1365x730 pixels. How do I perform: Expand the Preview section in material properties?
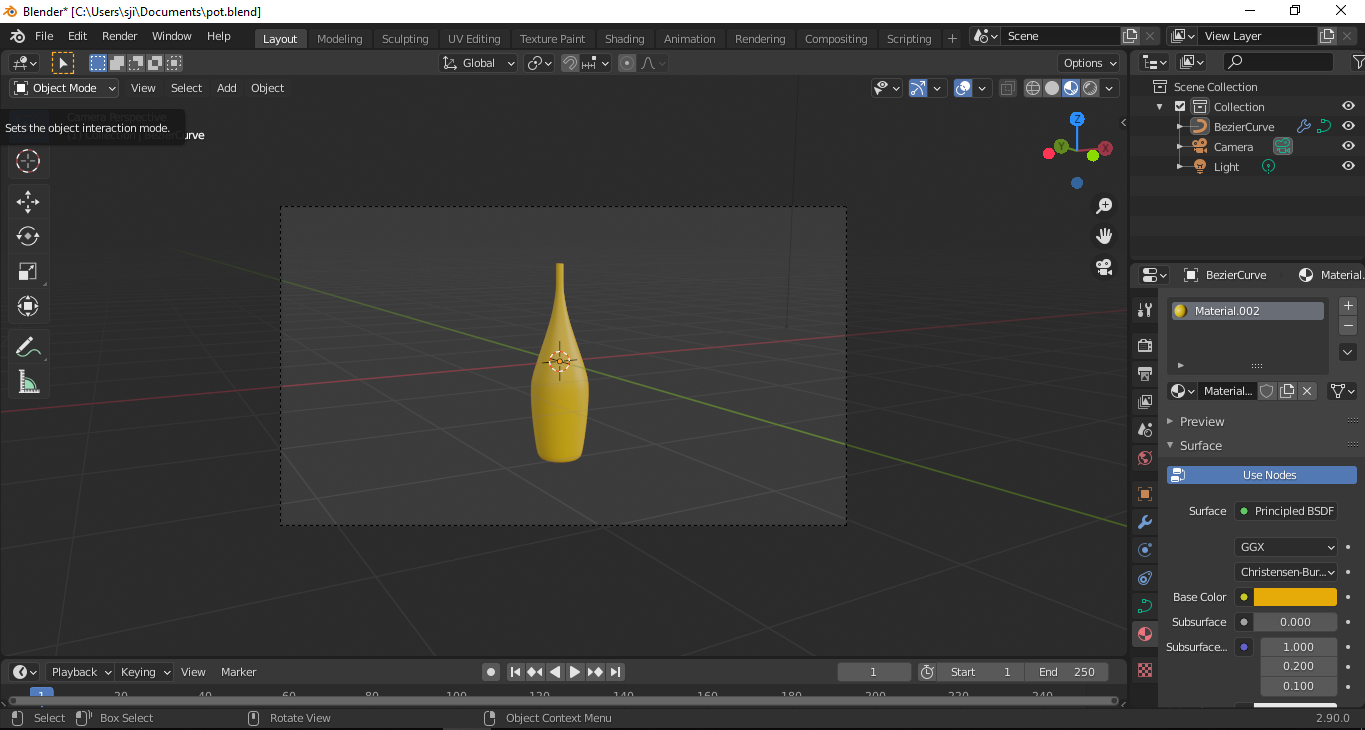(x=1204, y=421)
